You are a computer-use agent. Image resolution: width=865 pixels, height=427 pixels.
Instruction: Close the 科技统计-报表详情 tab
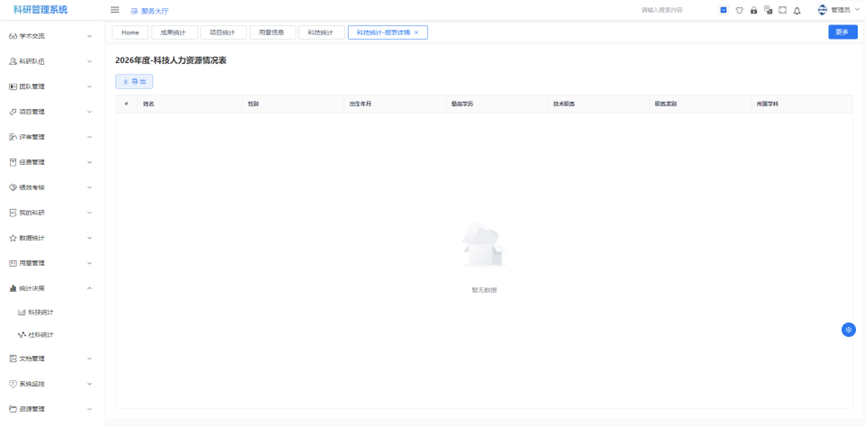coord(417,33)
